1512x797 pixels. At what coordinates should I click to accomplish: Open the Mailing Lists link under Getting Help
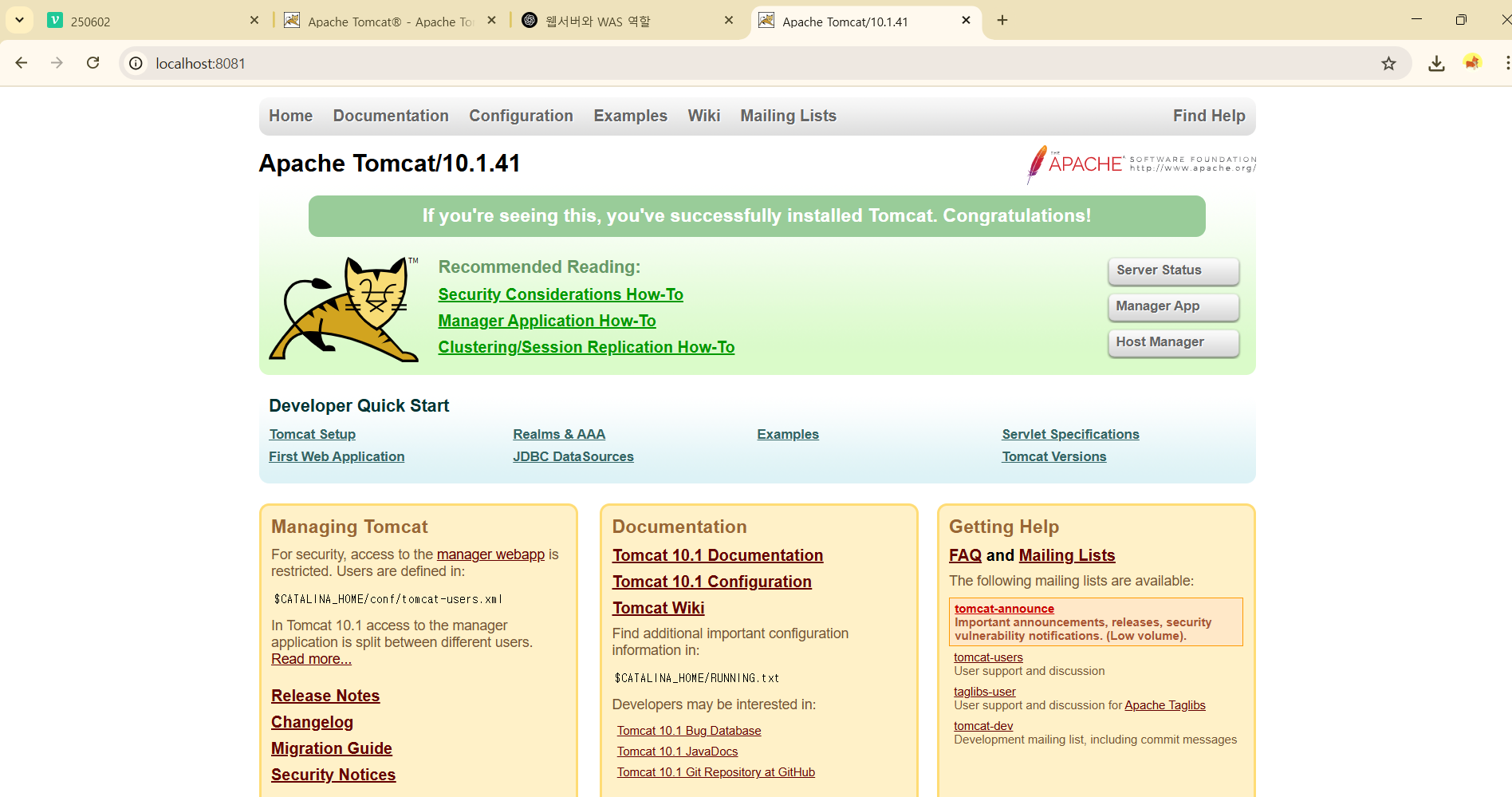tap(1067, 555)
